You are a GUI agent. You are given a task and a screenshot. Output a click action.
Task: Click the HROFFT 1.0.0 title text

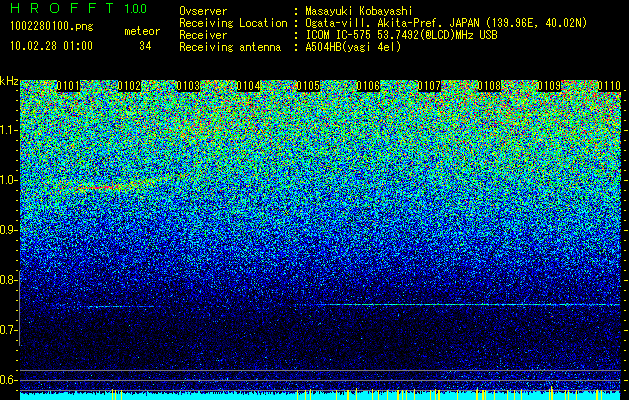[79, 8]
